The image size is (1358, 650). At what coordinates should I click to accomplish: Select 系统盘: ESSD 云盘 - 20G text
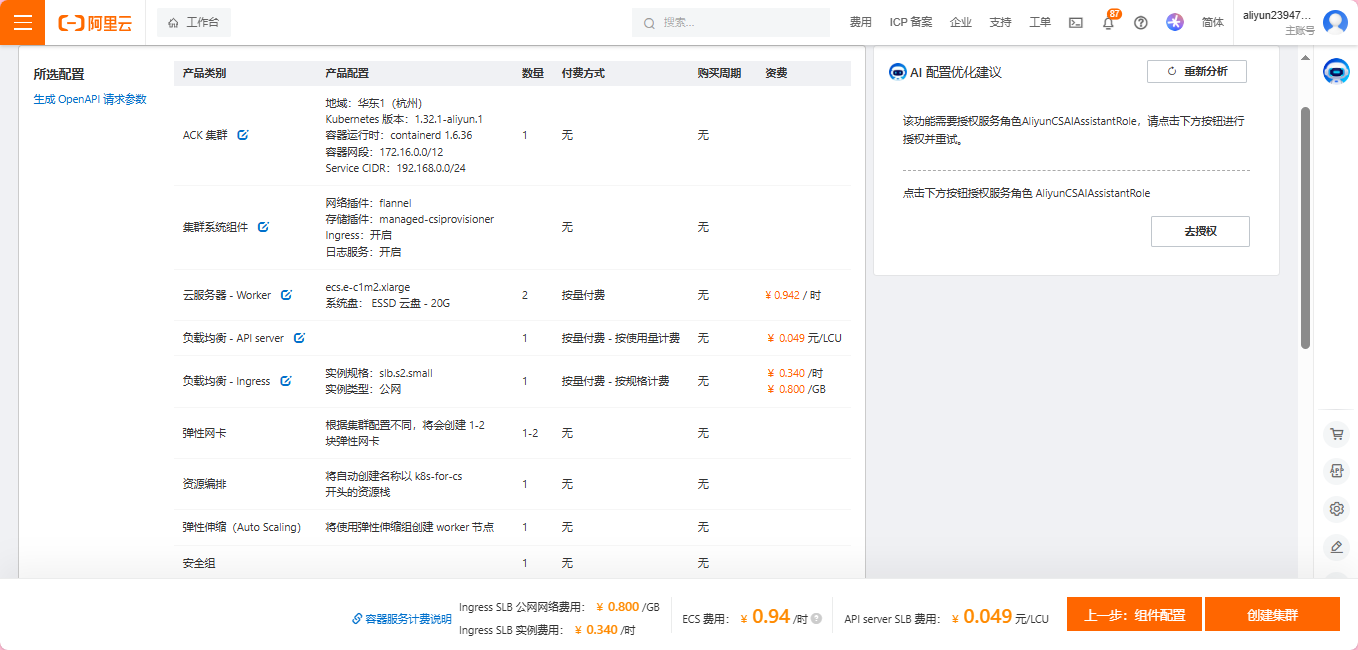pyautogui.click(x=388, y=303)
